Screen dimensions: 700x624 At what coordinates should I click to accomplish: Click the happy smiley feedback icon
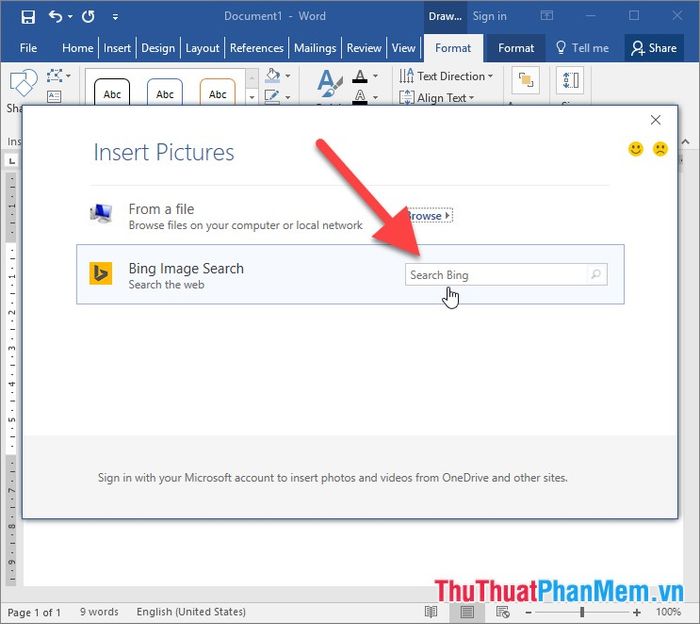tap(636, 149)
